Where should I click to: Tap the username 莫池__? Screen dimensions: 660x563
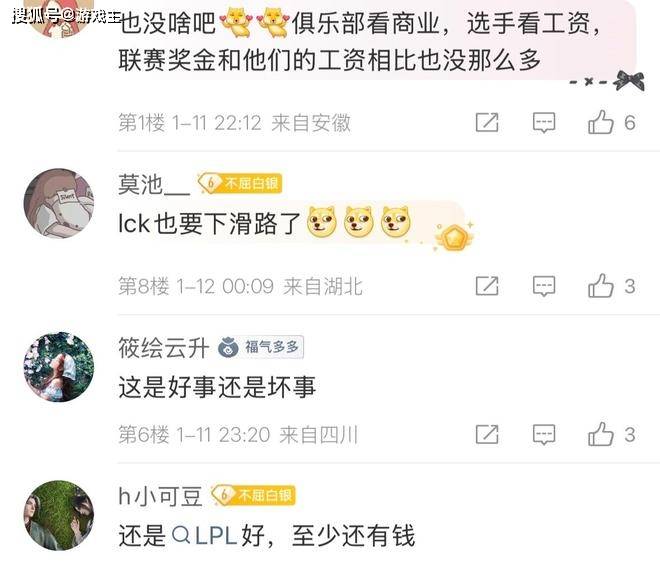(x=154, y=184)
